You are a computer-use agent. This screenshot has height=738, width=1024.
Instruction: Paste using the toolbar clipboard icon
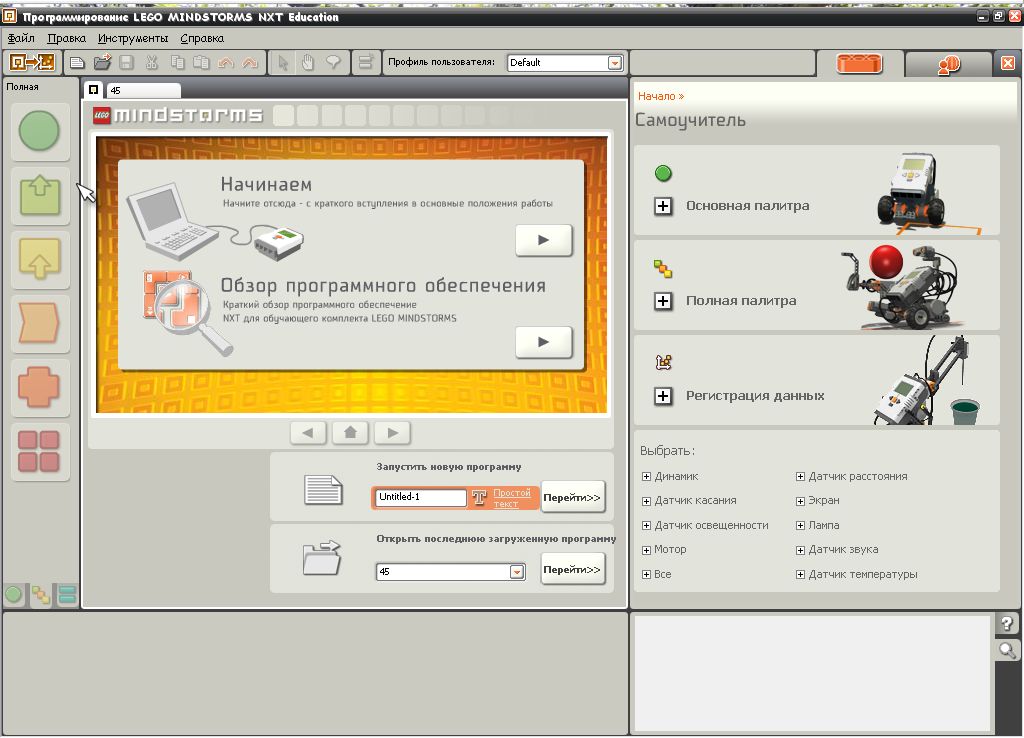click(202, 63)
